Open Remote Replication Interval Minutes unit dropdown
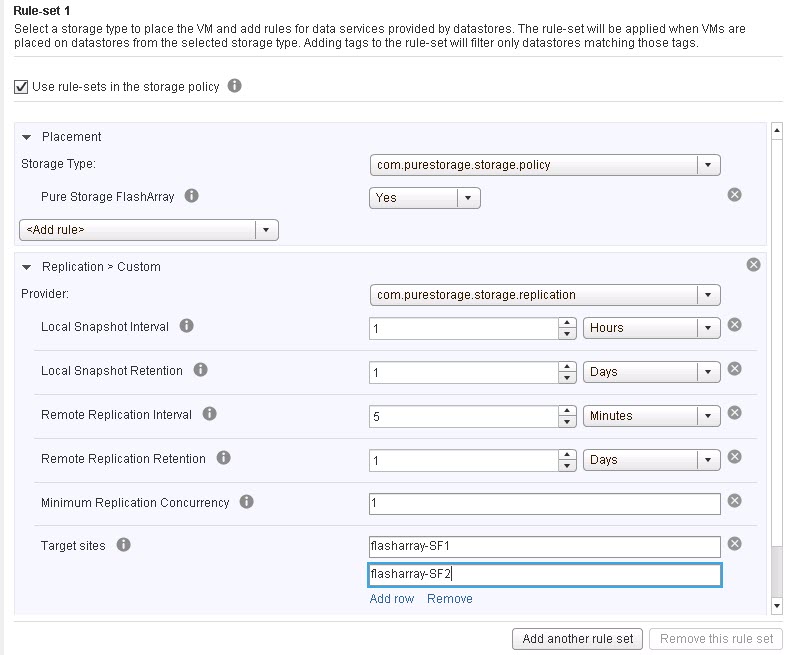 651,416
